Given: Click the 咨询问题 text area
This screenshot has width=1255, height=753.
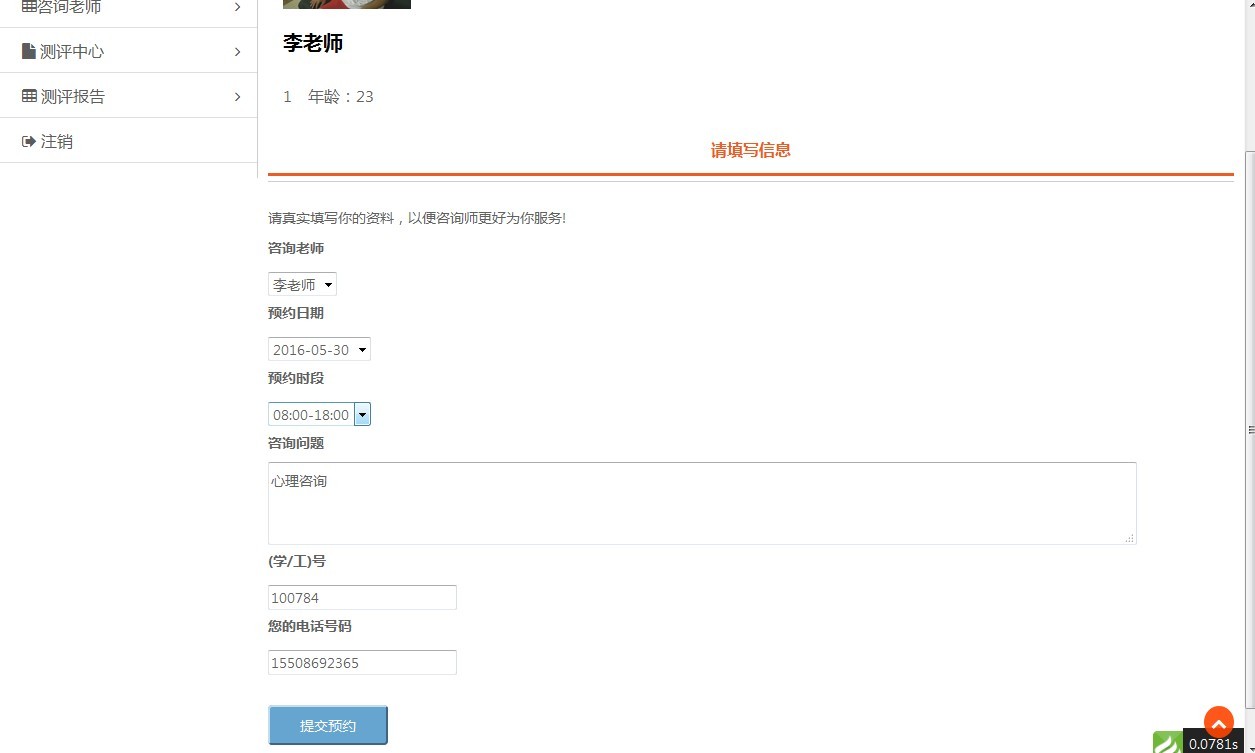Looking at the screenshot, I should [x=702, y=503].
